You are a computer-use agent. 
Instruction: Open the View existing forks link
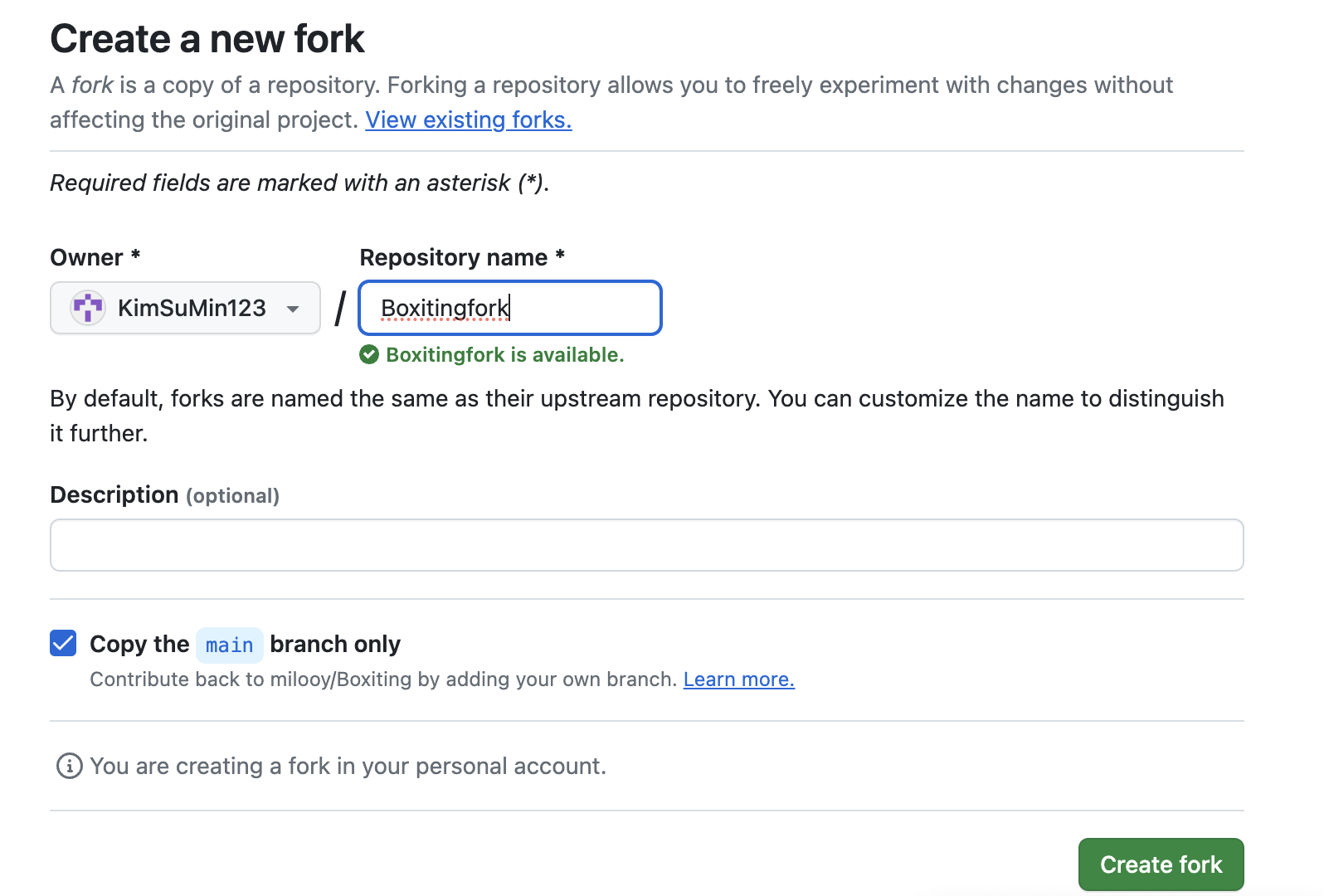[469, 119]
